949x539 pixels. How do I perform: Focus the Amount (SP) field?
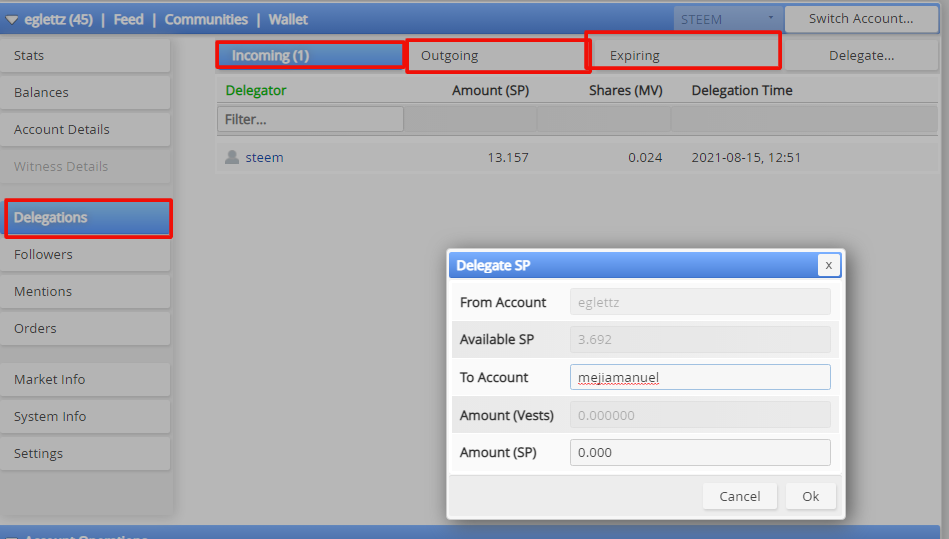pyautogui.click(x=700, y=452)
